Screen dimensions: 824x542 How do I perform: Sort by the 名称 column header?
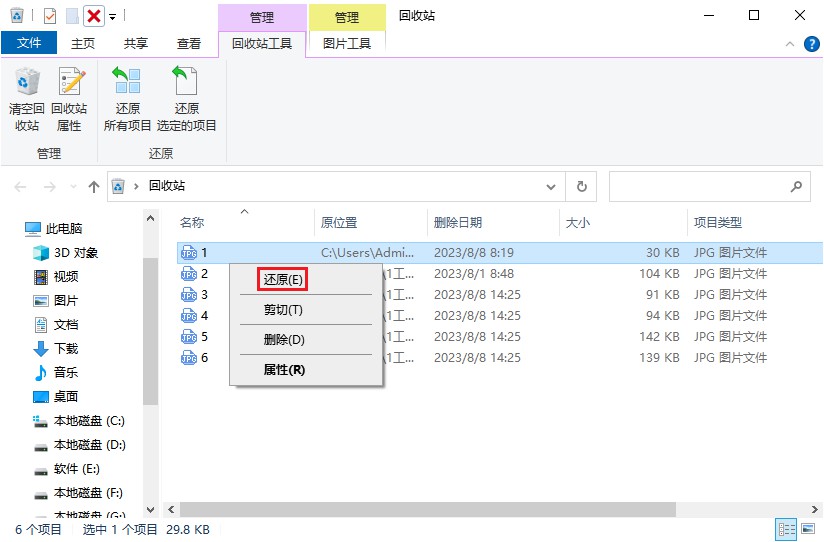(192, 222)
